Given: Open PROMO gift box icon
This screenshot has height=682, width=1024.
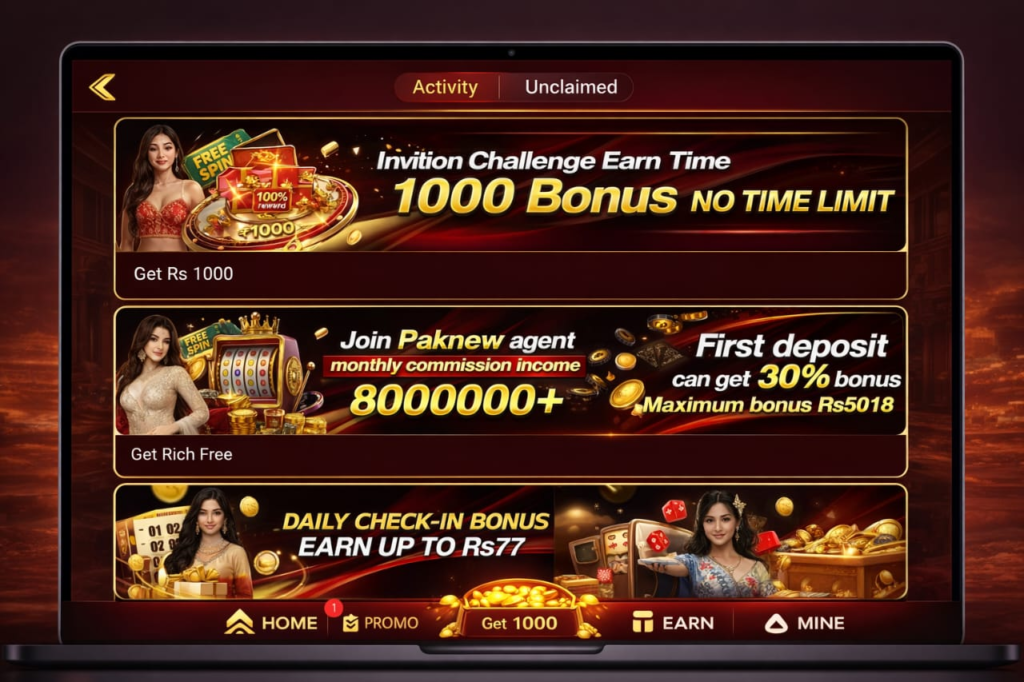Looking at the screenshot, I should [x=351, y=623].
